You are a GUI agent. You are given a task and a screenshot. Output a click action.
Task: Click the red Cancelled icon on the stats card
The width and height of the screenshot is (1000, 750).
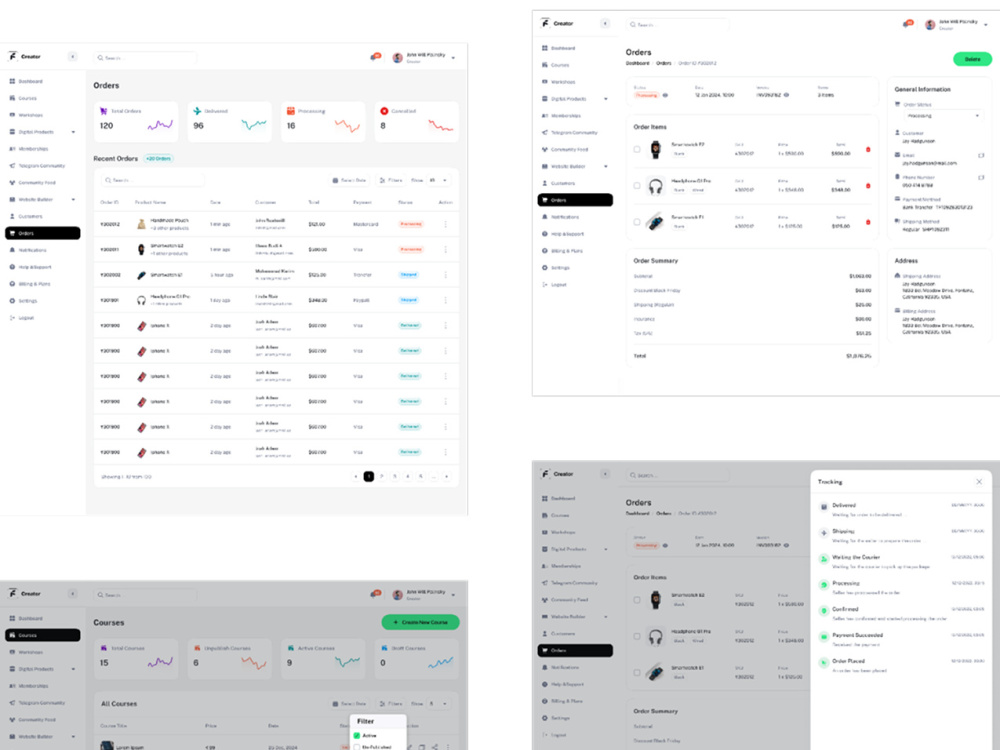coord(384,111)
